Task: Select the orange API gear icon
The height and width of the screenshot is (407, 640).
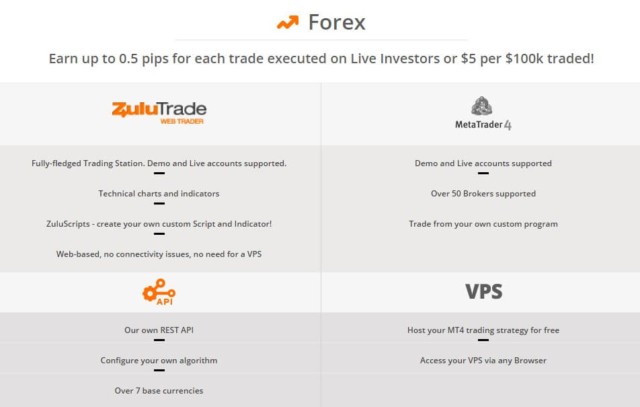Action: [x=159, y=292]
